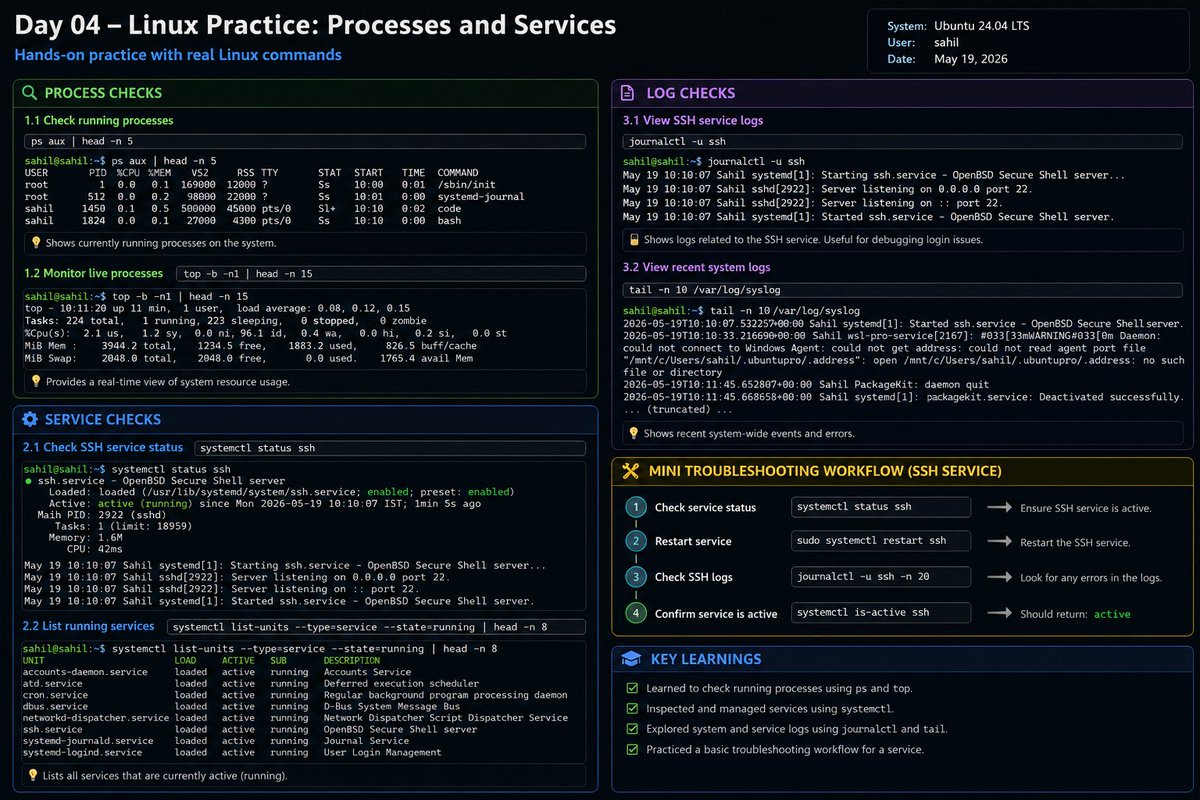Click the magnifier icon beside PROCESS CHECKS
The height and width of the screenshot is (800, 1200).
point(29,93)
